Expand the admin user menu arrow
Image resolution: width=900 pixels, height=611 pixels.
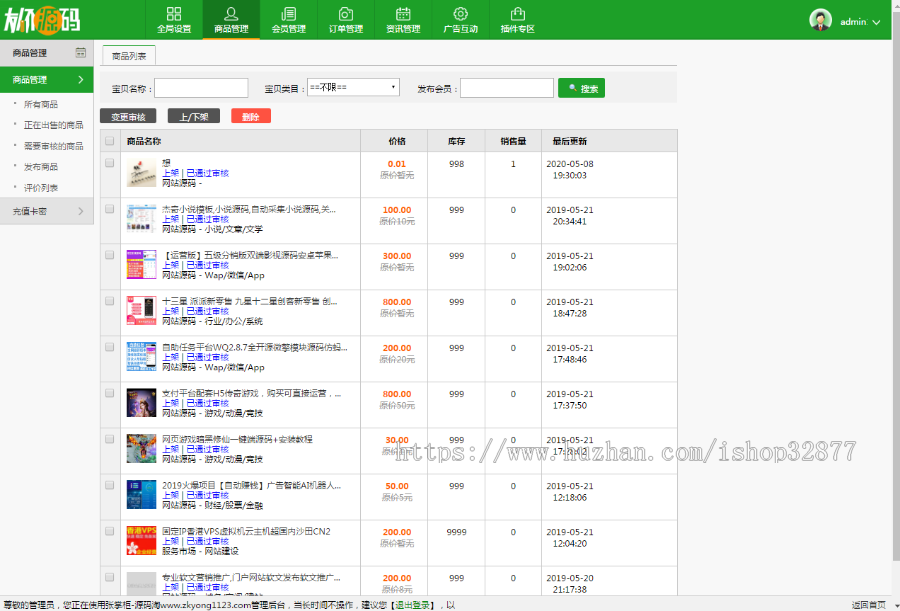click(876, 22)
